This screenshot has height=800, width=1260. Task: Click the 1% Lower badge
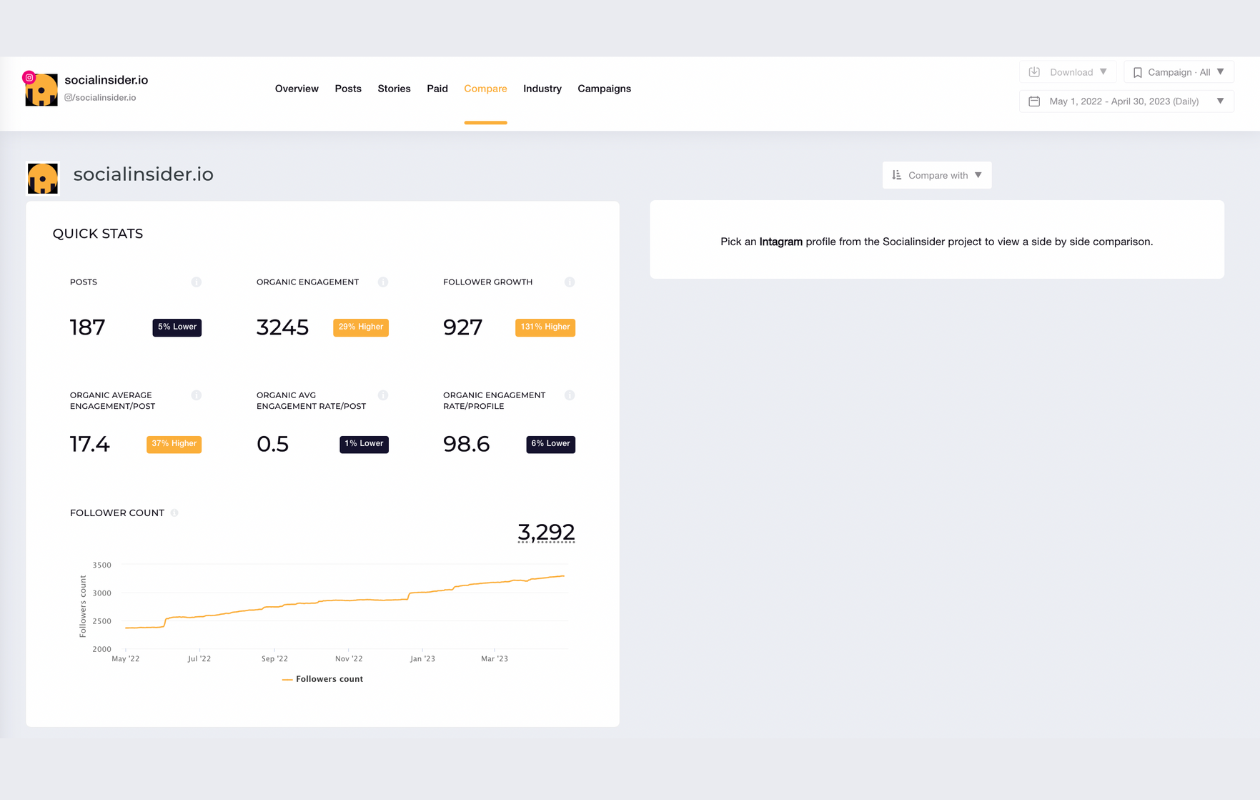pos(364,444)
